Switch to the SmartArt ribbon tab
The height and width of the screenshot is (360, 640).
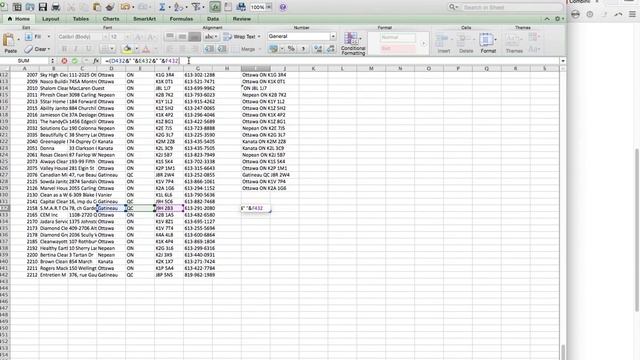[144, 19]
